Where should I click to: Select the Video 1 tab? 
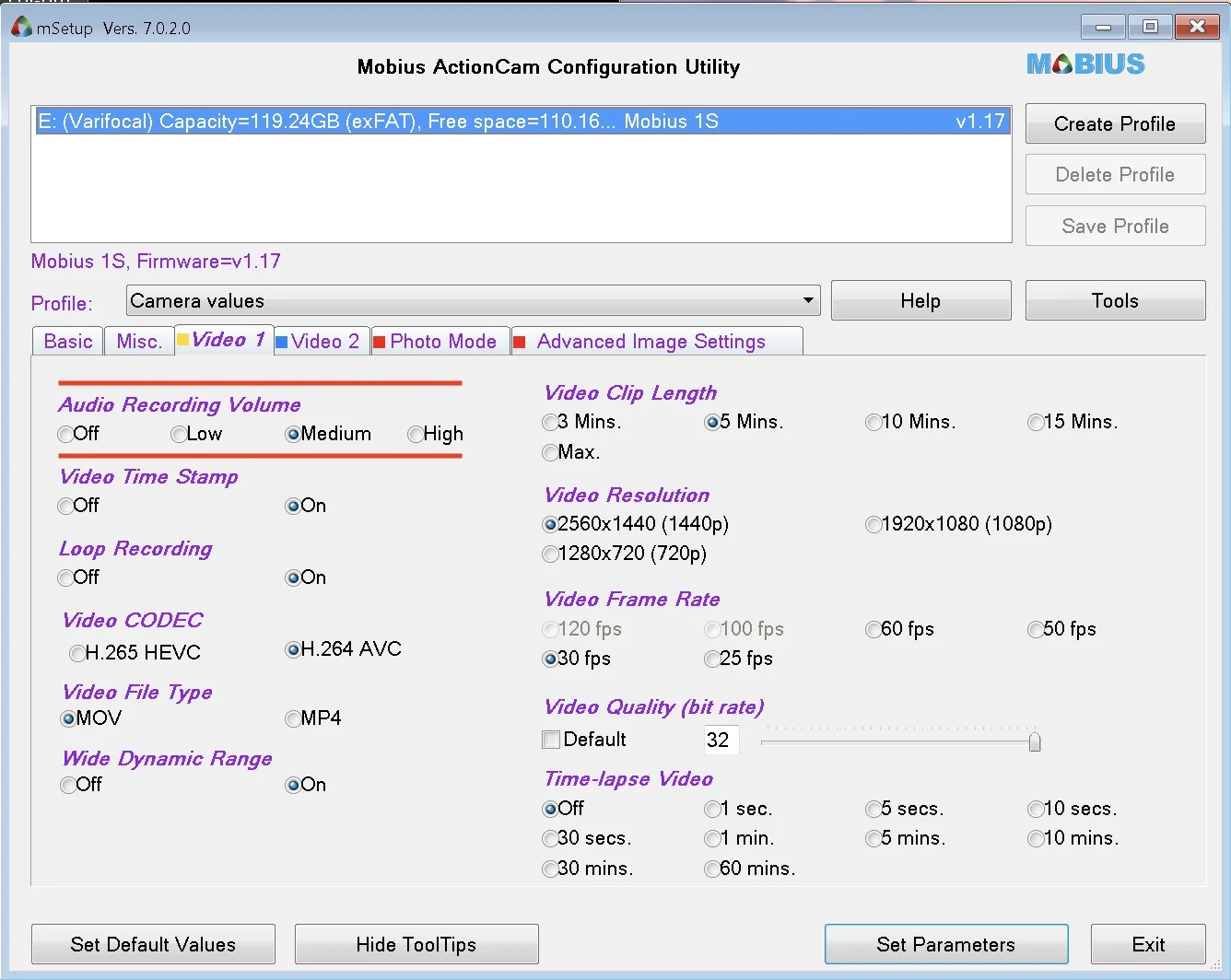(x=224, y=340)
